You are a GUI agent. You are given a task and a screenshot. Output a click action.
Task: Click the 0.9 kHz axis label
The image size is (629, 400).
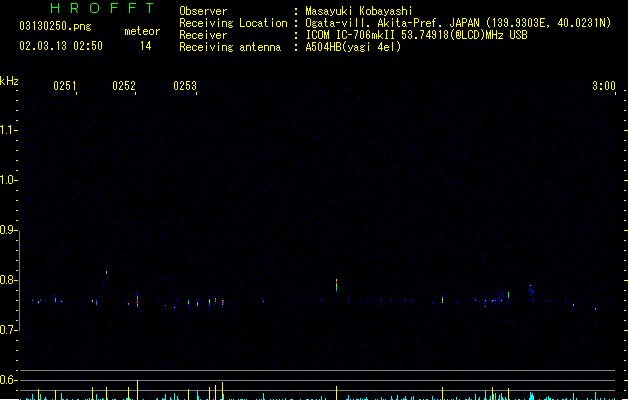click(8, 230)
